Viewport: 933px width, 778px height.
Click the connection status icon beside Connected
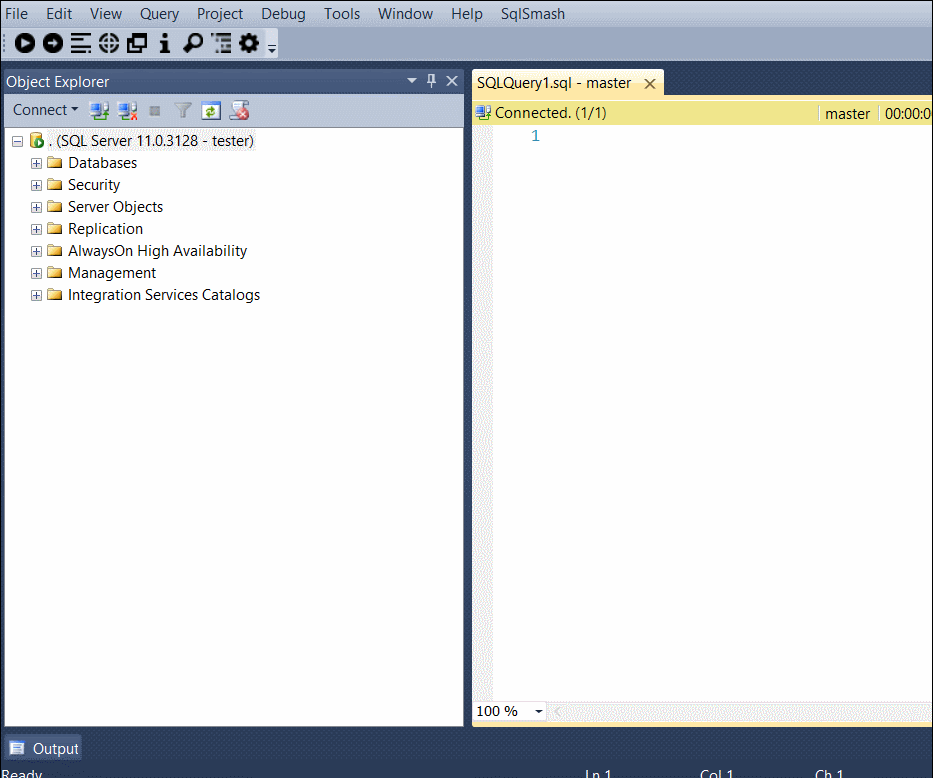click(x=483, y=112)
